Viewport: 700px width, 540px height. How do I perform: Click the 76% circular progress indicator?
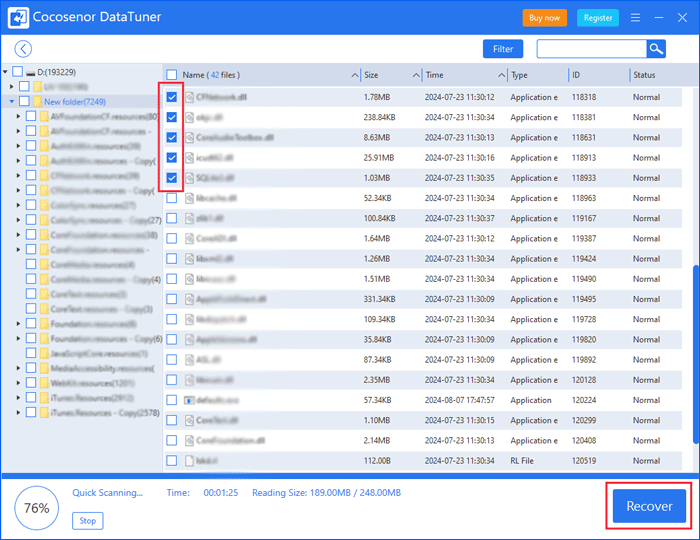[x=37, y=508]
